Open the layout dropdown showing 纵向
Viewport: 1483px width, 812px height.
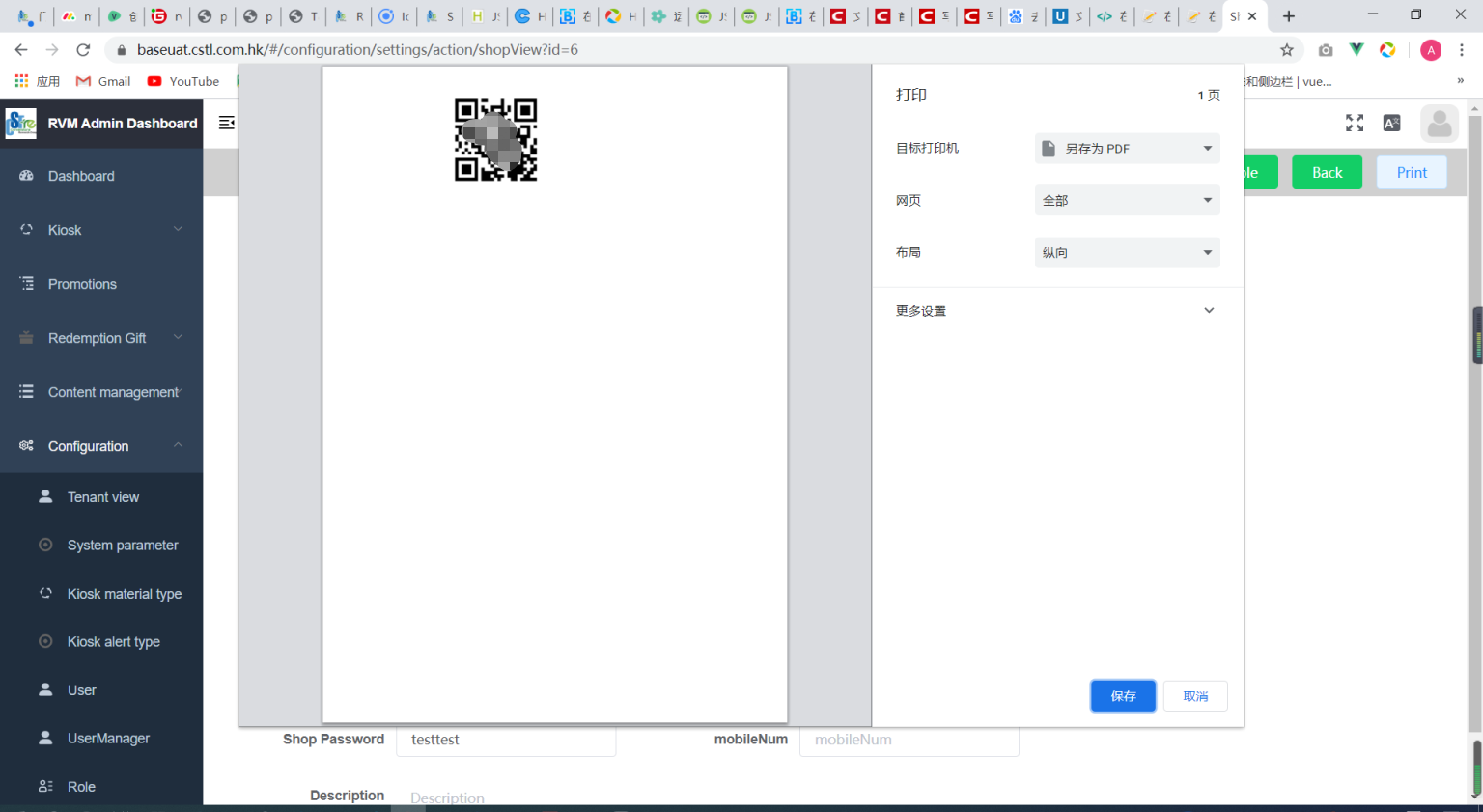(x=1128, y=252)
